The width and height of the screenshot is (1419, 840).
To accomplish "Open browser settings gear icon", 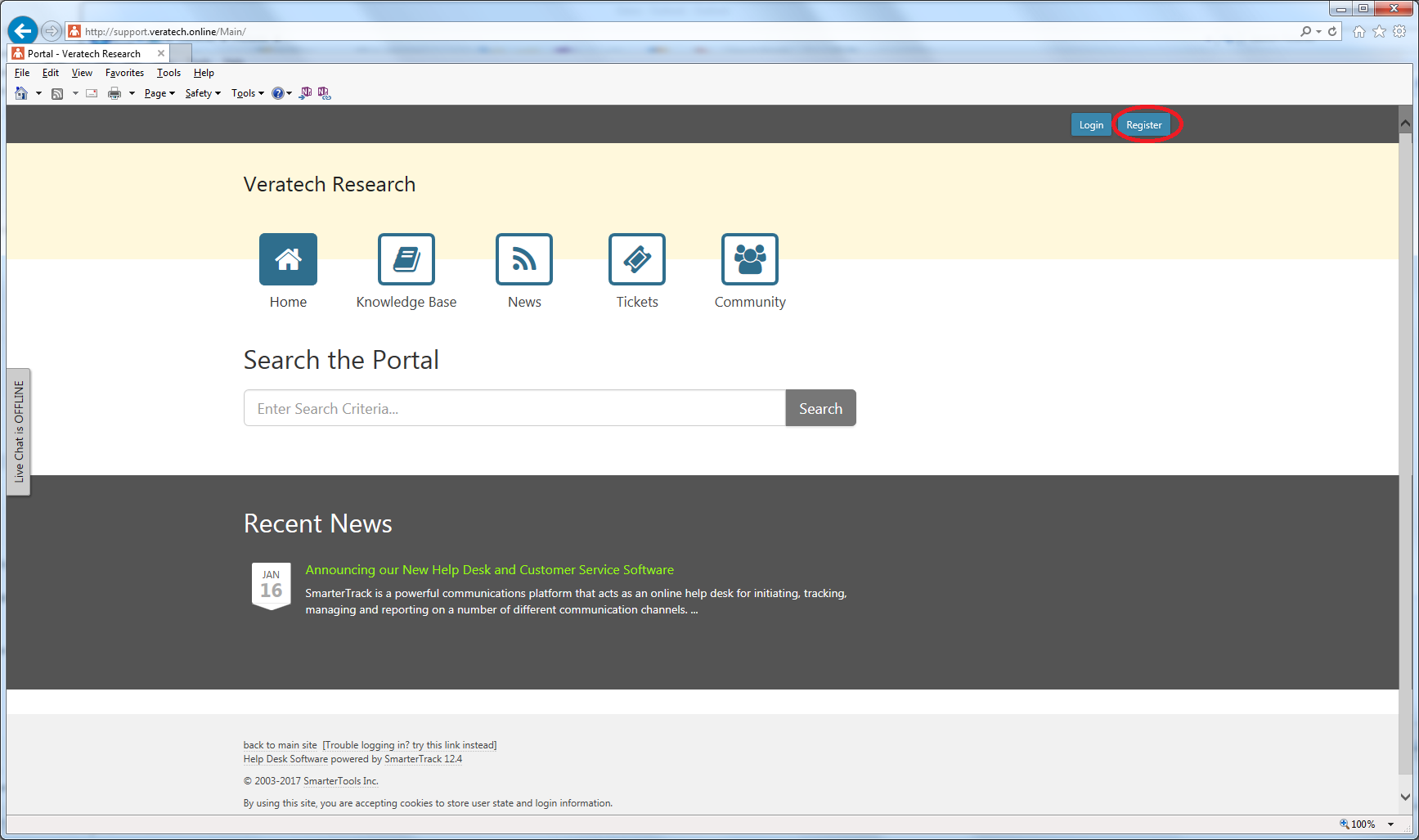I will click(x=1400, y=31).
